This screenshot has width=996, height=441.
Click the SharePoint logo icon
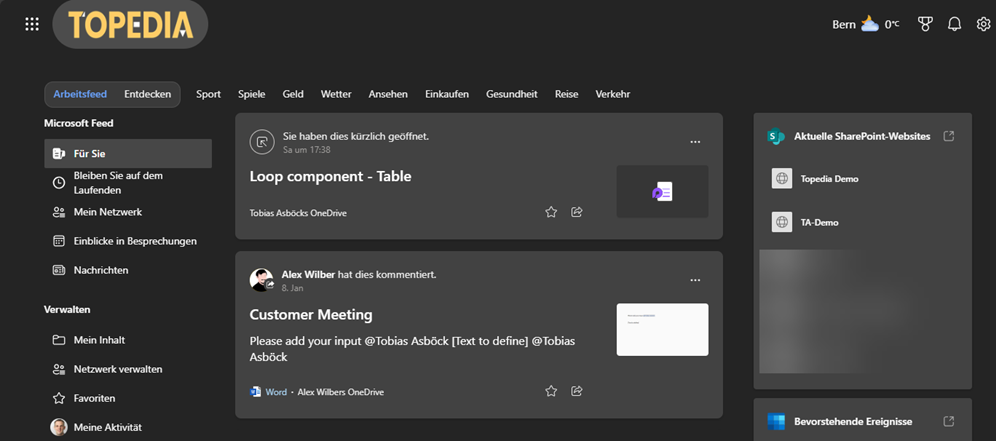[x=776, y=136]
